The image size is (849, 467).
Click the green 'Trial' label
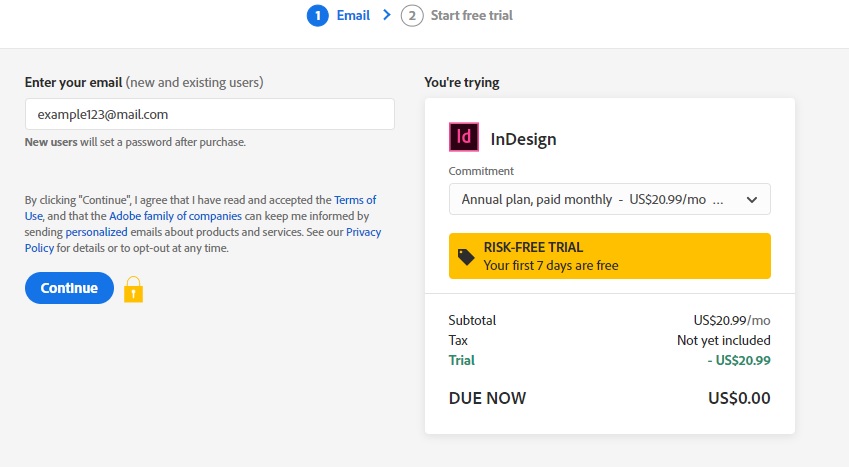point(461,360)
